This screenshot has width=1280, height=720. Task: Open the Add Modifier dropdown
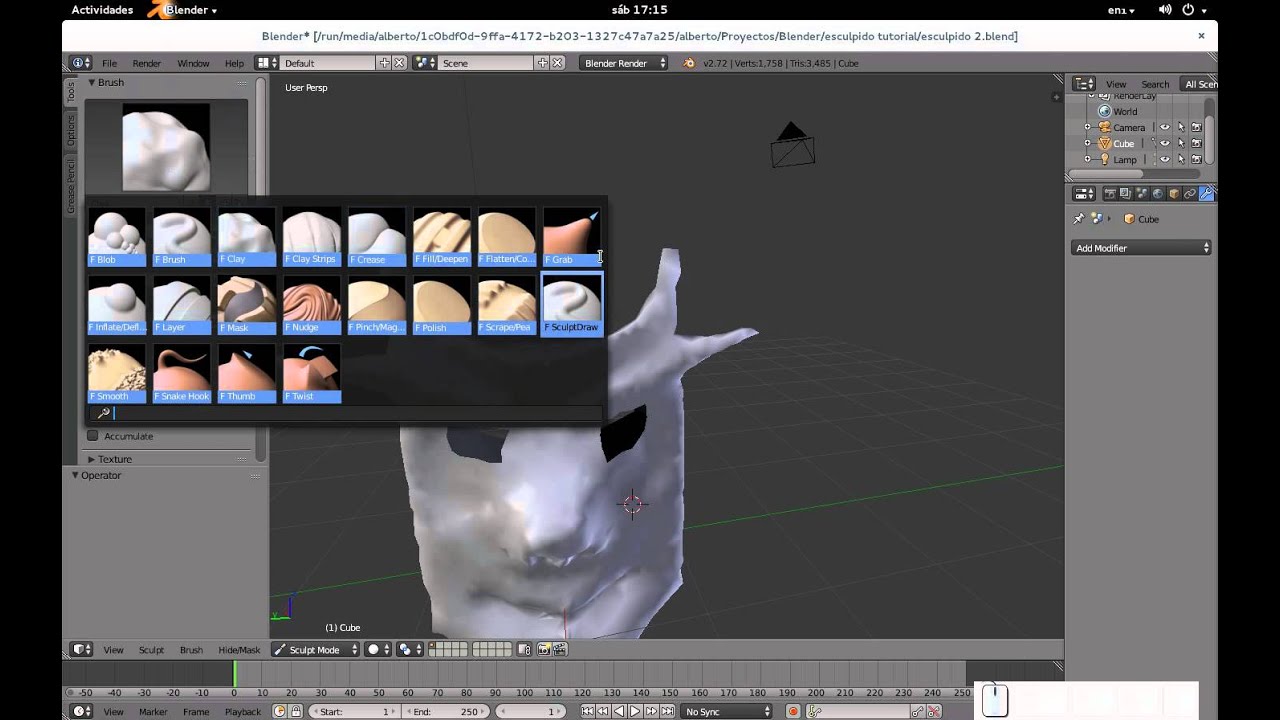tap(1141, 248)
